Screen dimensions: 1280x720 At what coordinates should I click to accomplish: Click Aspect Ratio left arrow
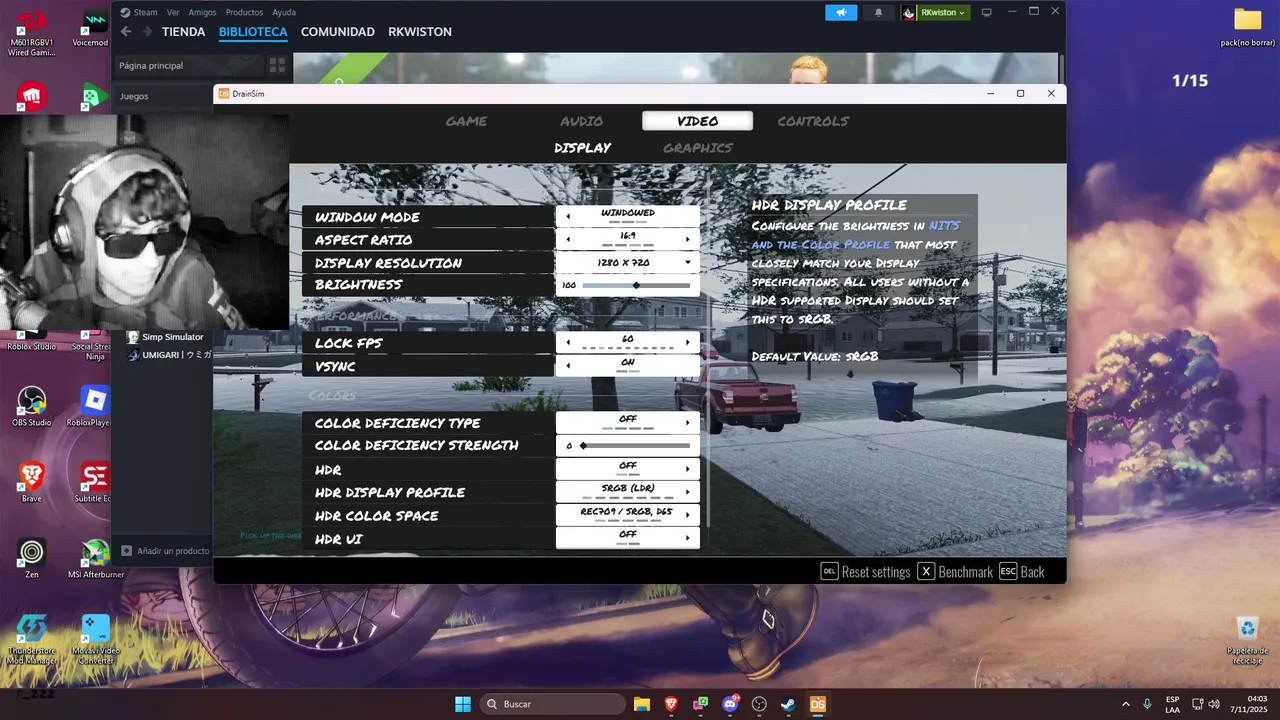pyautogui.click(x=568, y=239)
